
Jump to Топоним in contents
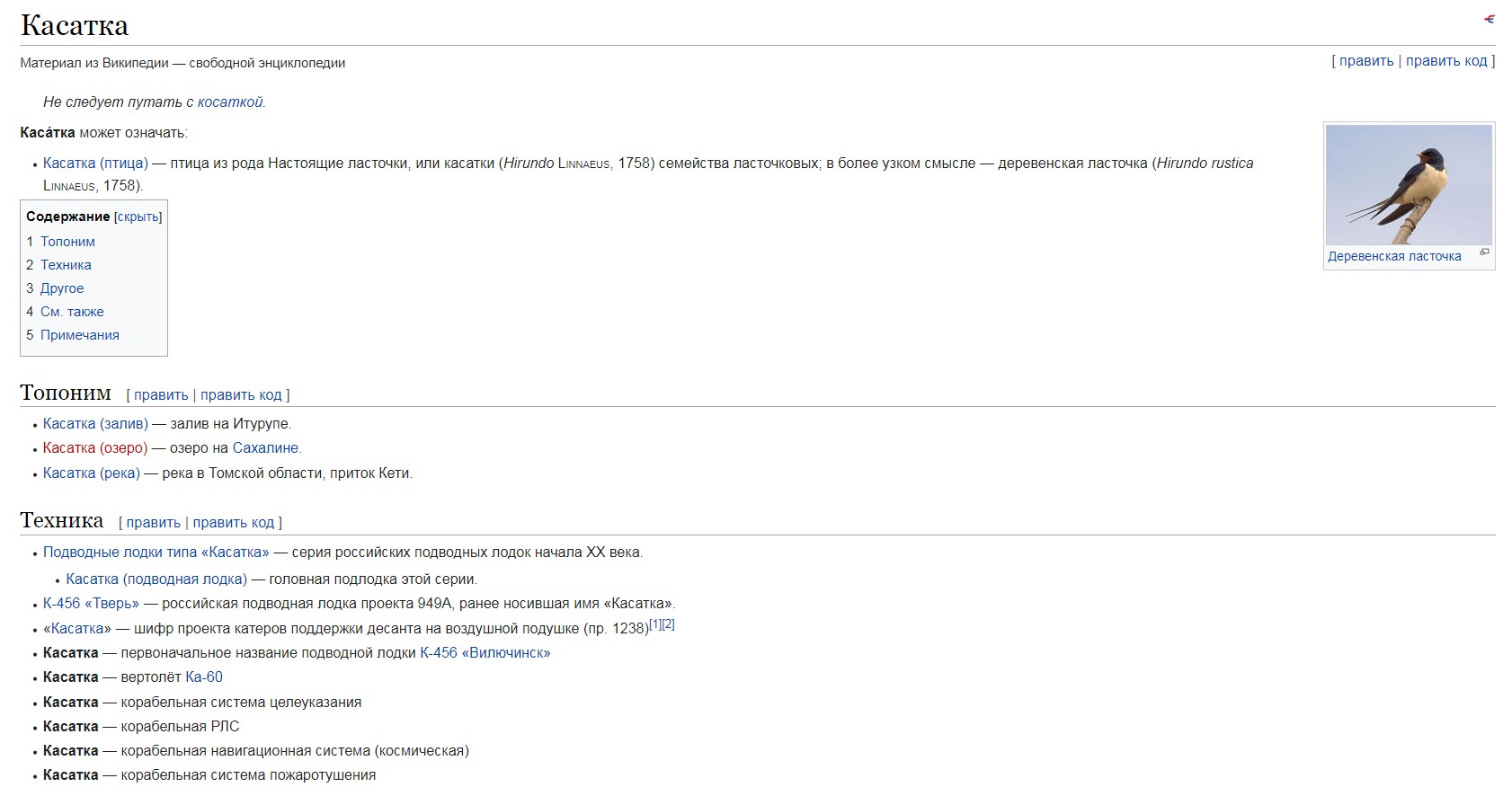pos(67,242)
